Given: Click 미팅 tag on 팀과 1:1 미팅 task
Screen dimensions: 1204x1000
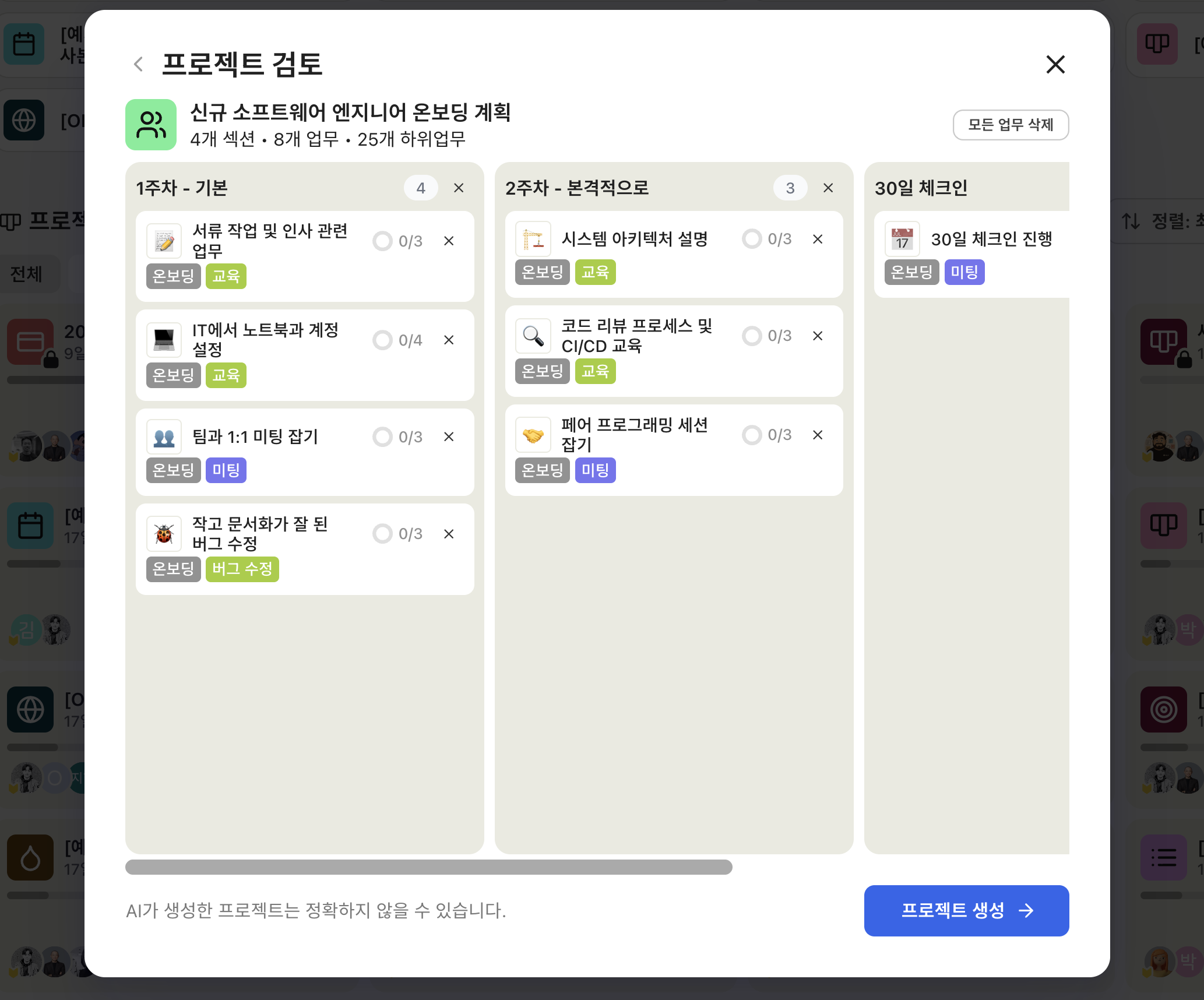Looking at the screenshot, I should [x=226, y=470].
